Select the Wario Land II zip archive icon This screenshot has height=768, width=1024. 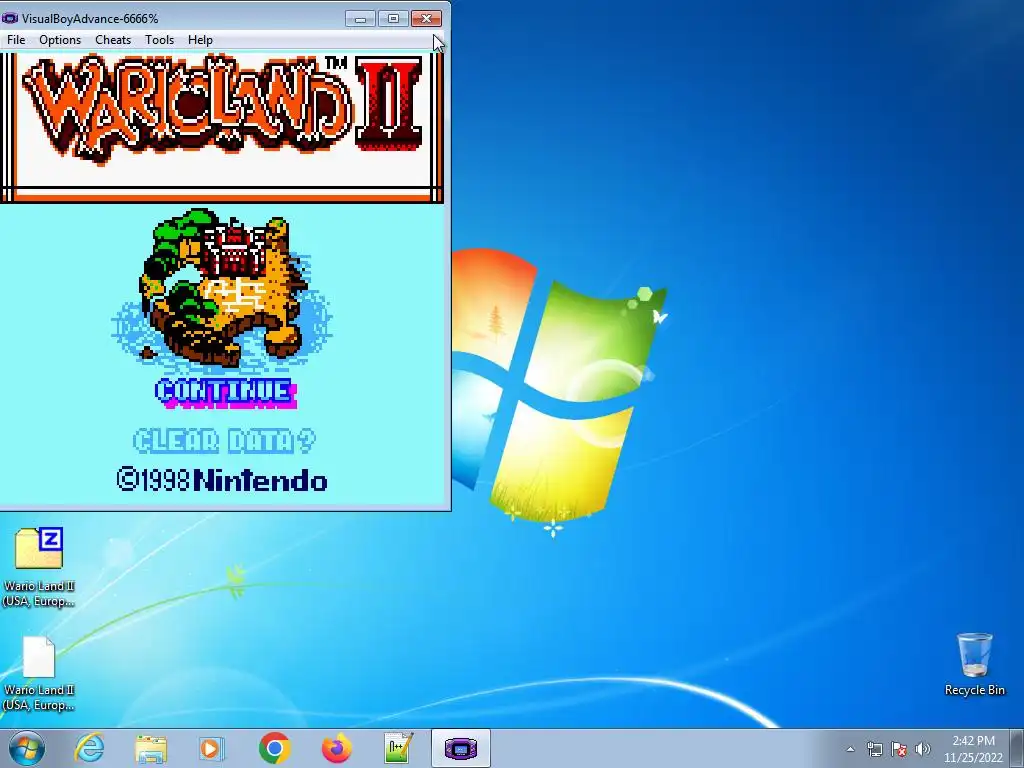39,567
